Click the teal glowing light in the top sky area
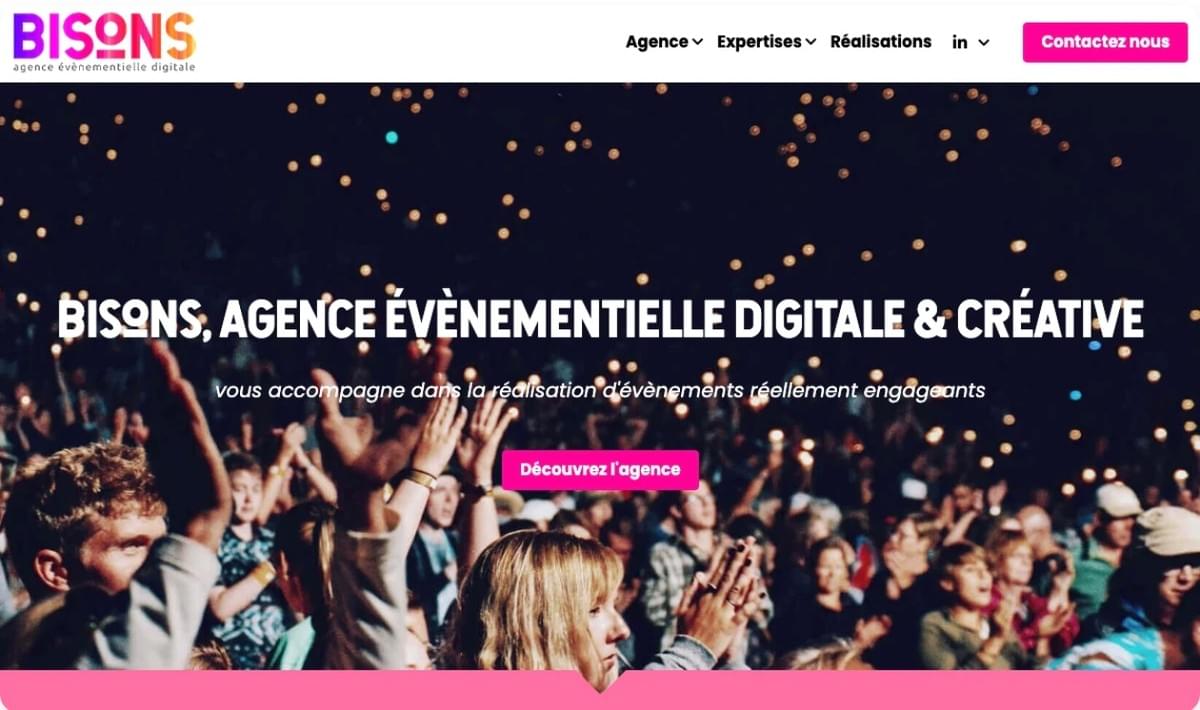The width and height of the screenshot is (1200, 710). tap(391, 137)
